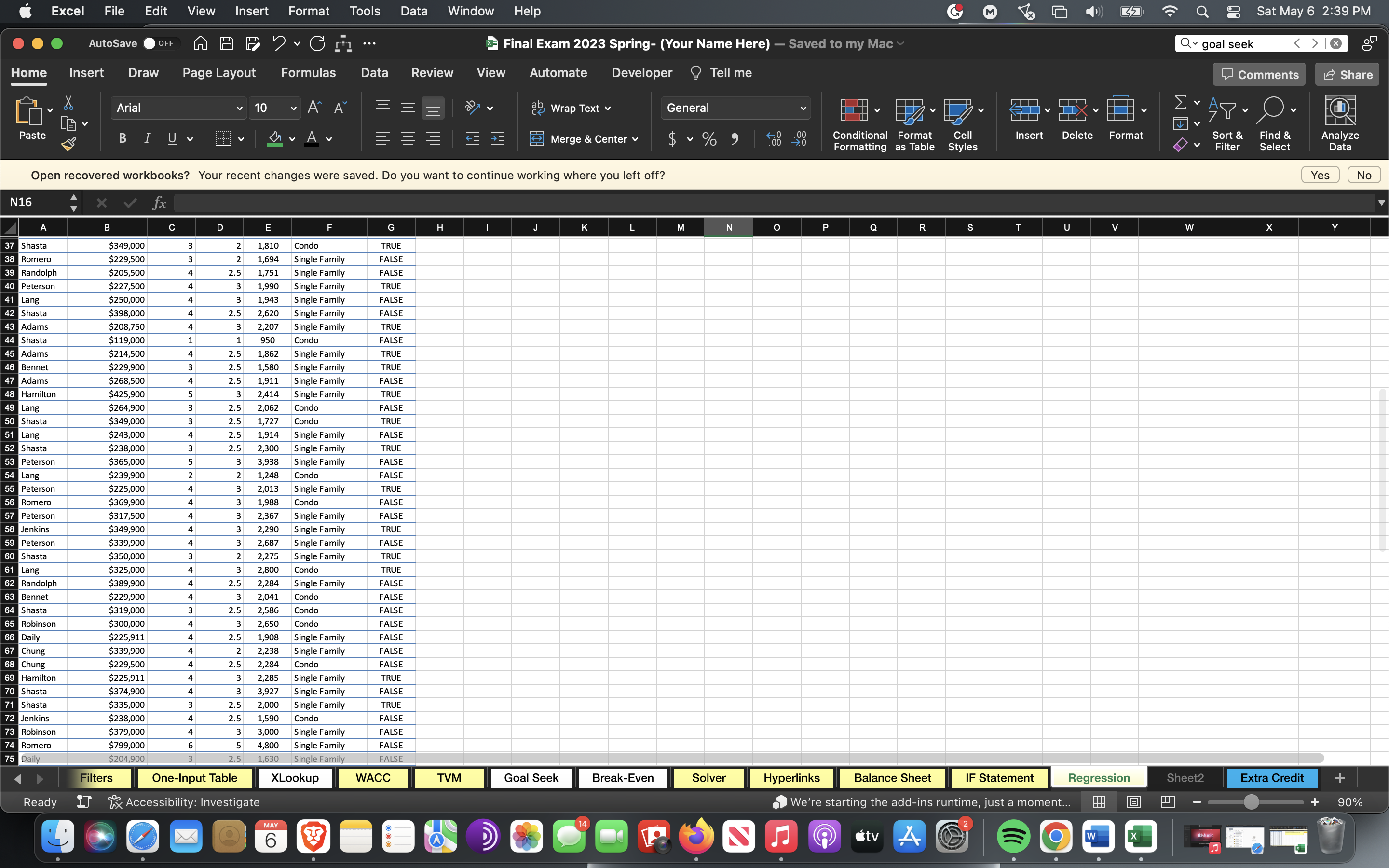This screenshot has width=1389, height=868.
Task: Apply center horizontal alignment
Action: (408, 138)
